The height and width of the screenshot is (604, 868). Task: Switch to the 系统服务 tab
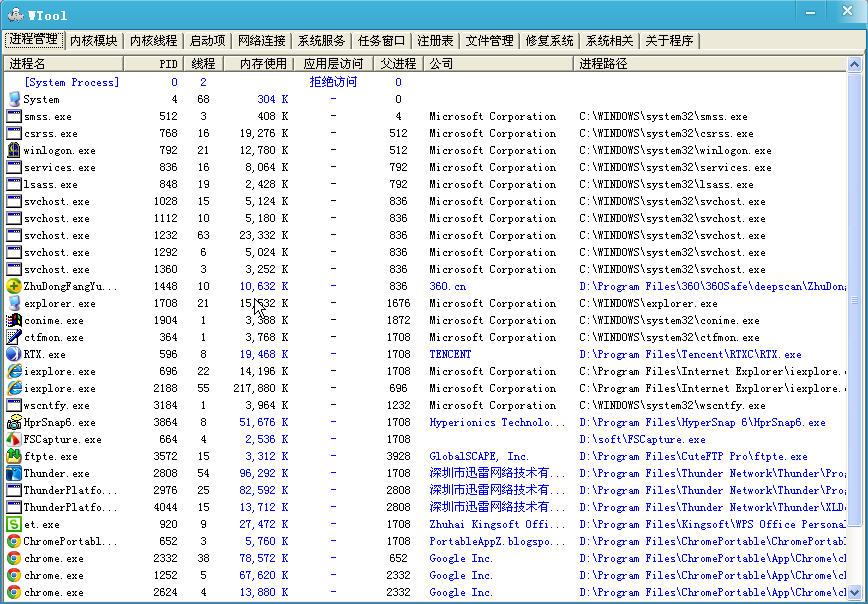[322, 41]
